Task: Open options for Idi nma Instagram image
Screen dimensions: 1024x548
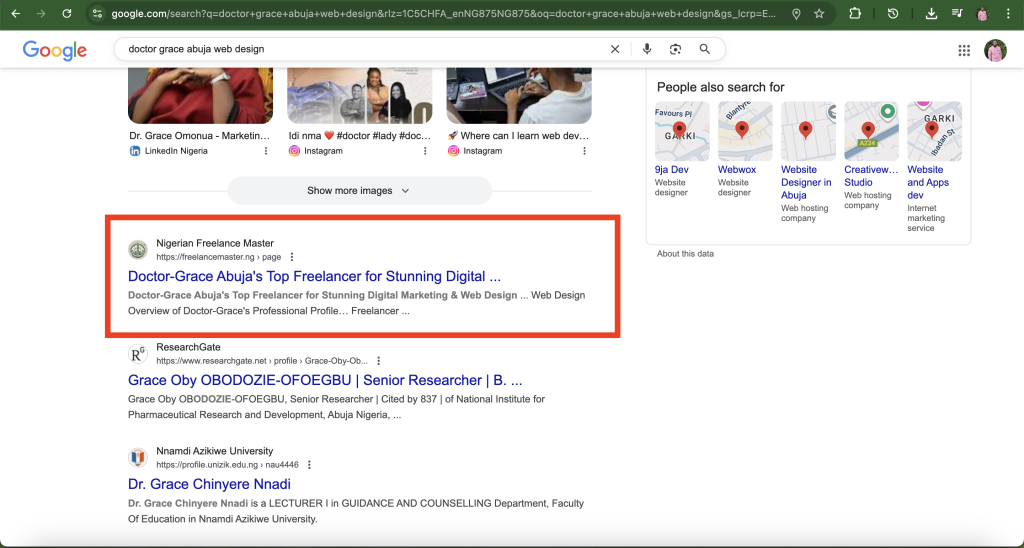Action: click(x=425, y=151)
